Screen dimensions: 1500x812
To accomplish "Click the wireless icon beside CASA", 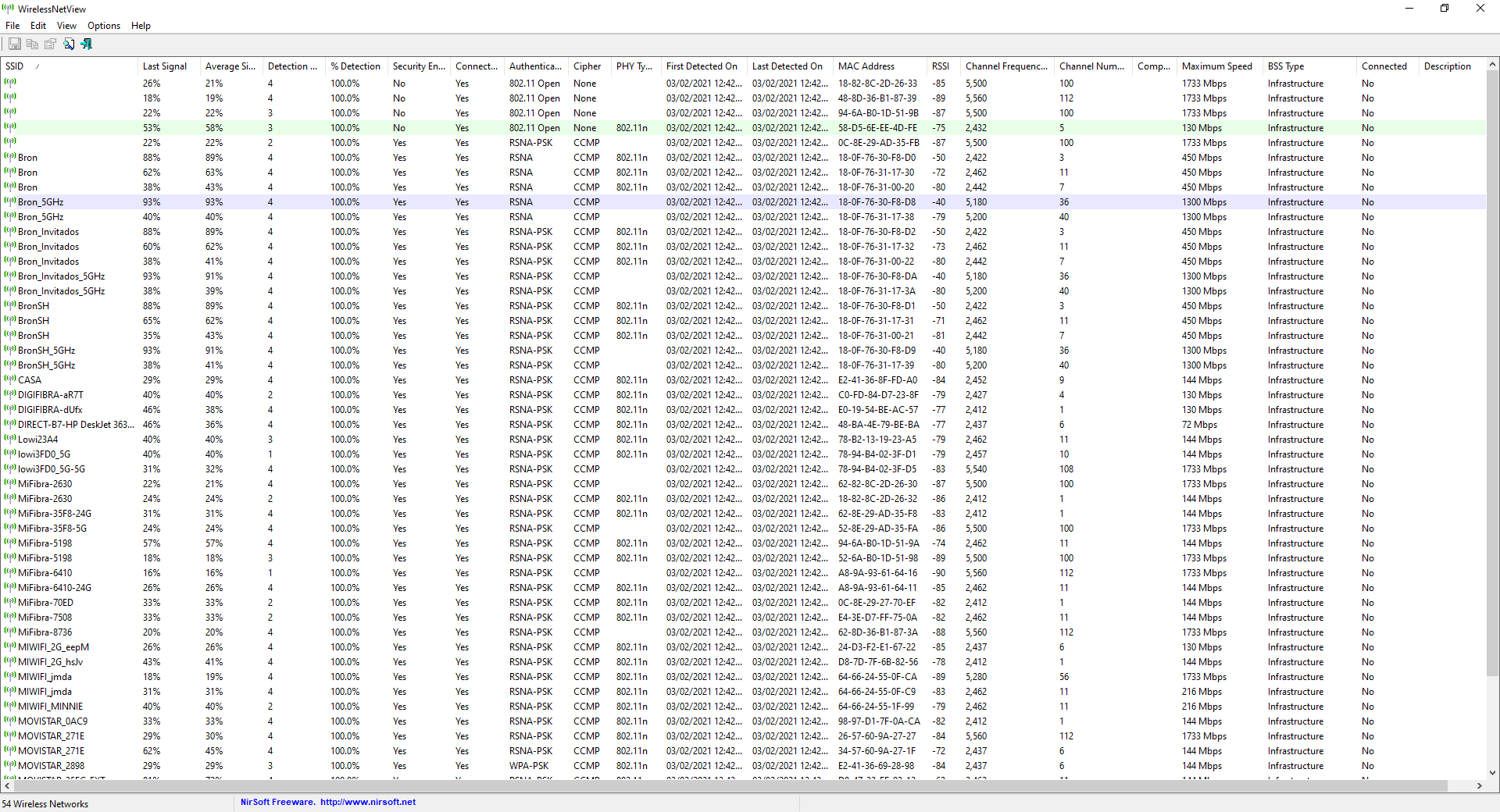I will pos(10,380).
